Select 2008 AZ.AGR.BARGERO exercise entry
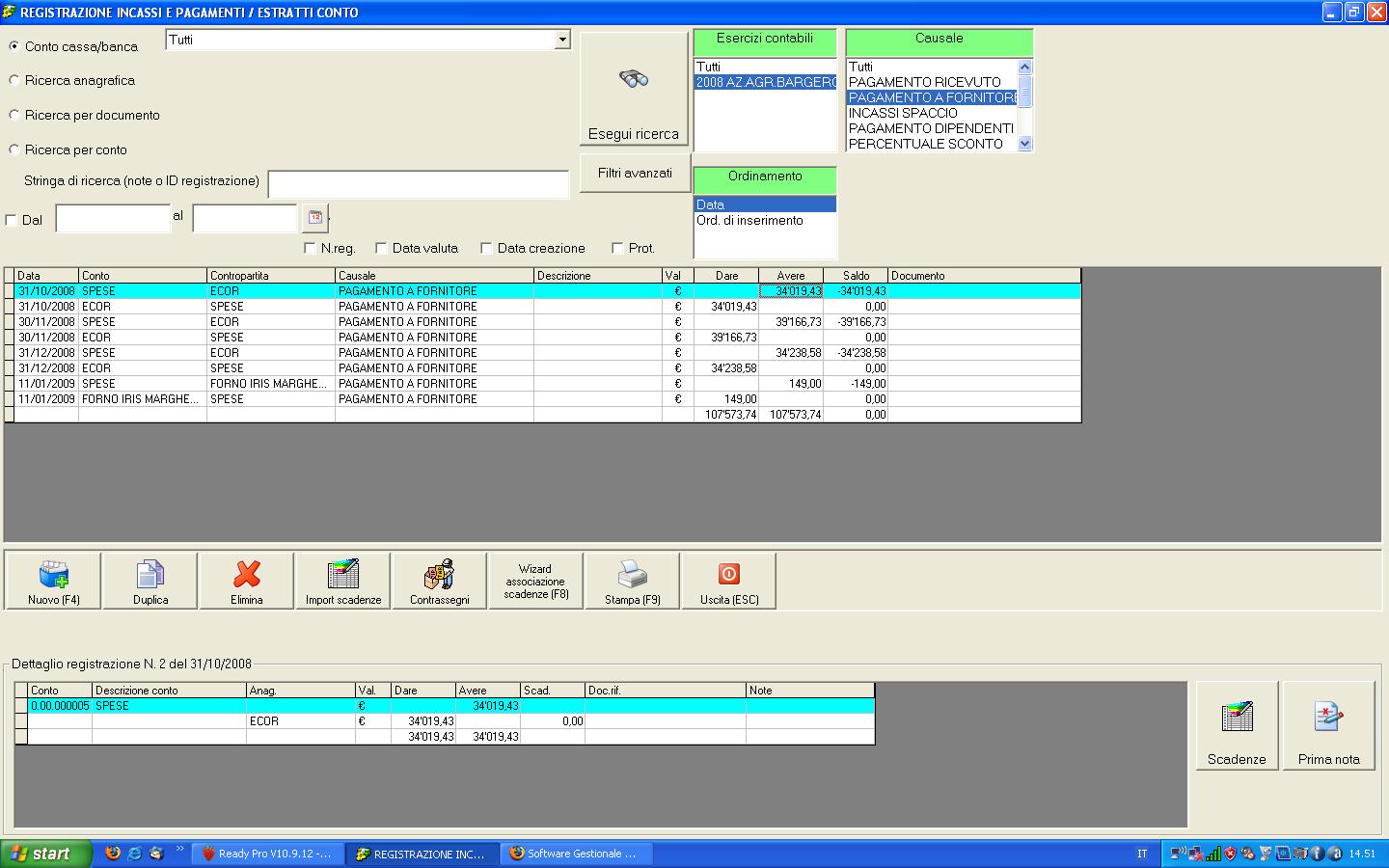The image size is (1389, 868). pos(765,82)
